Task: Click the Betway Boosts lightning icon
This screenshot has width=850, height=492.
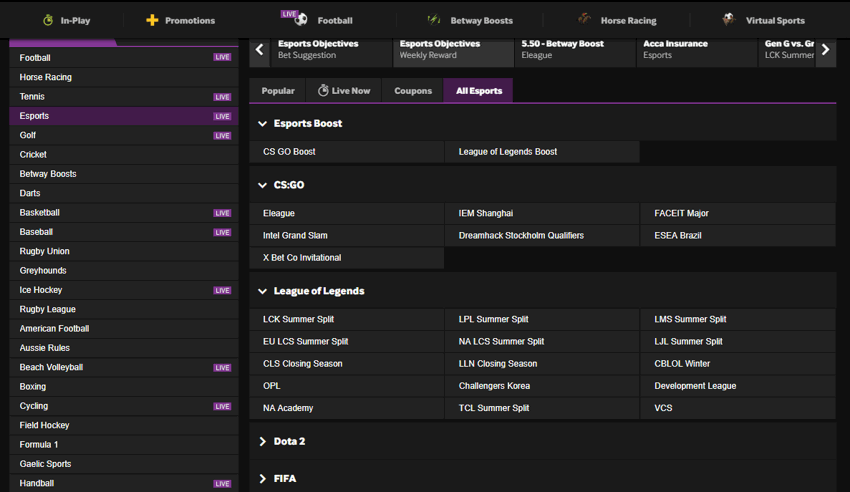Action: (x=434, y=20)
